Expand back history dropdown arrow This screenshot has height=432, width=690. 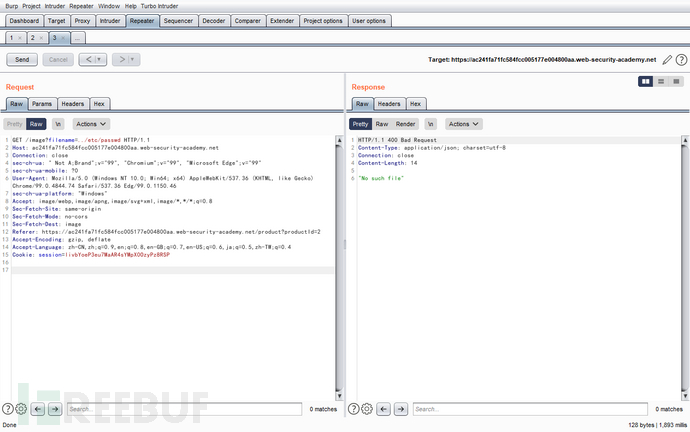point(101,59)
